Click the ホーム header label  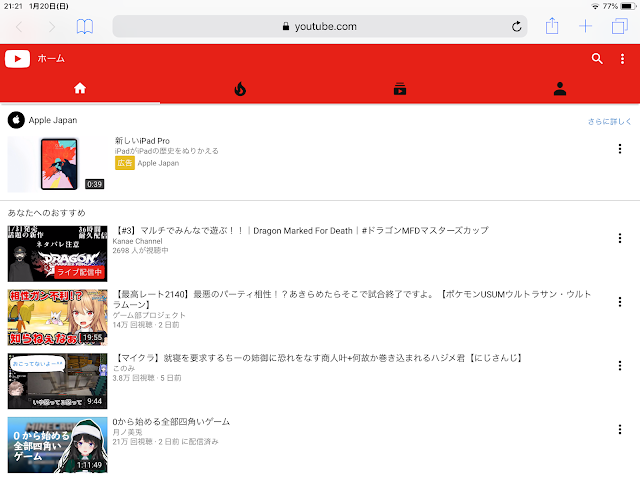(x=51, y=59)
